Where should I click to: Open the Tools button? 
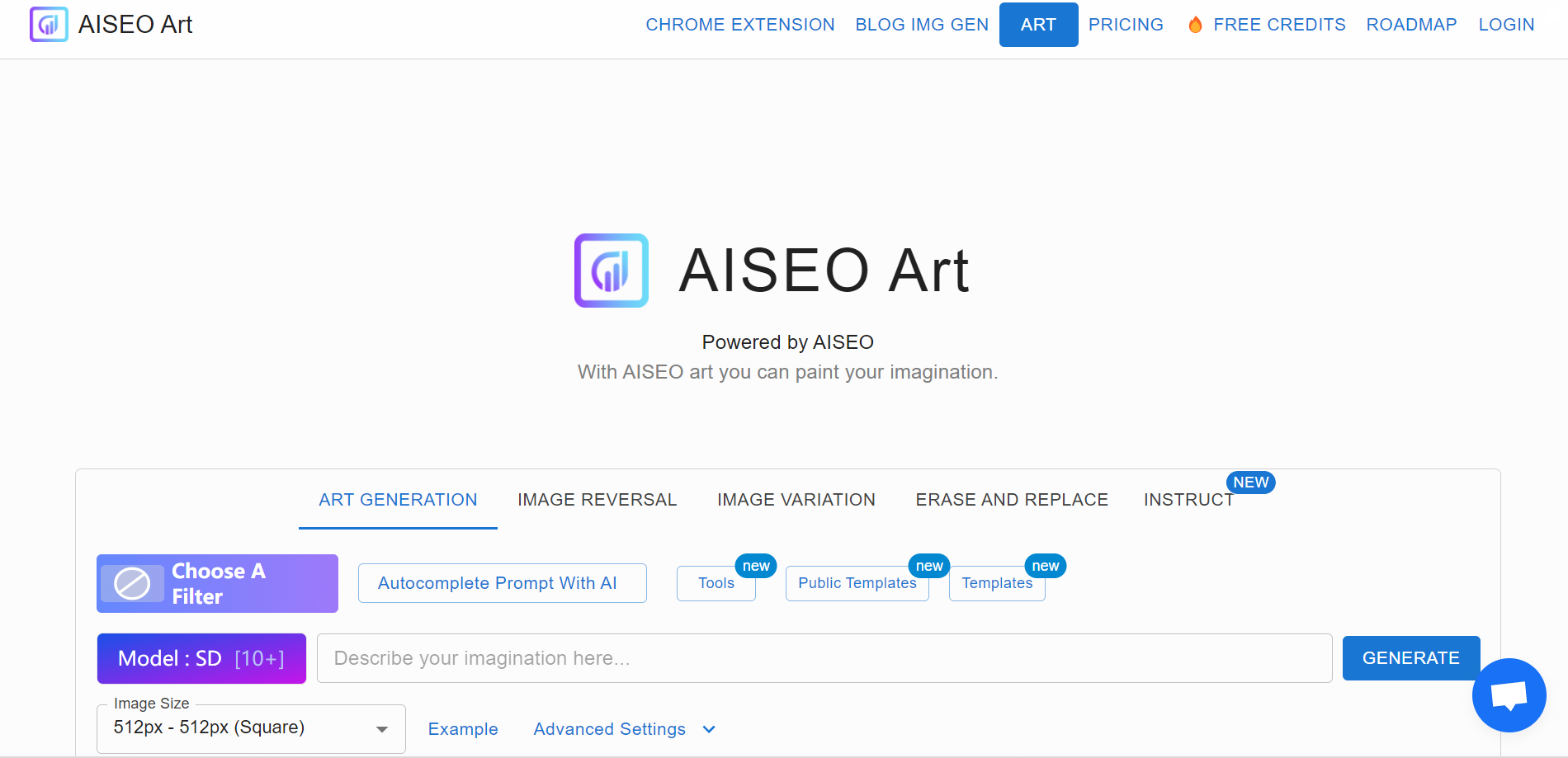(716, 583)
